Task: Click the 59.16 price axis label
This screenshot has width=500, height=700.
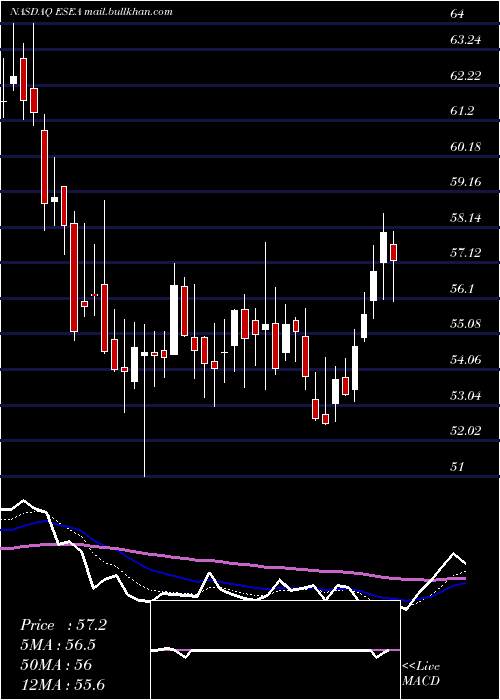Action: click(x=465, y=182)
